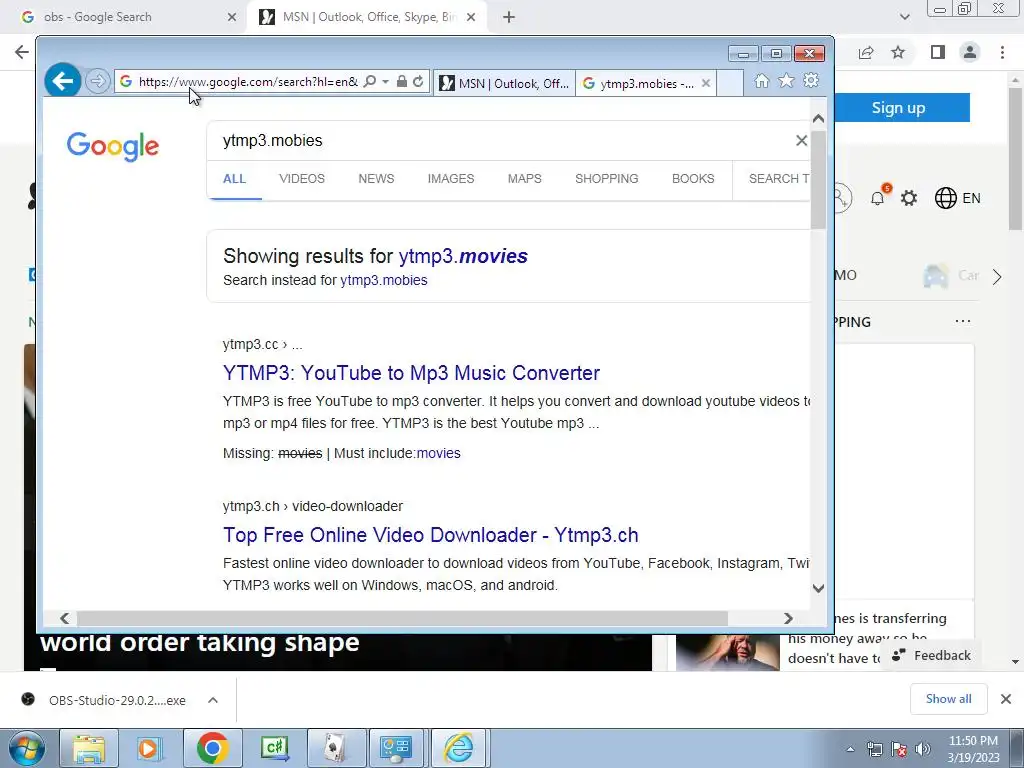Click the security lock icon in IE address bar
This screenshot has width=1024, height=768.
pyautogui.click(x=402, y=82)
